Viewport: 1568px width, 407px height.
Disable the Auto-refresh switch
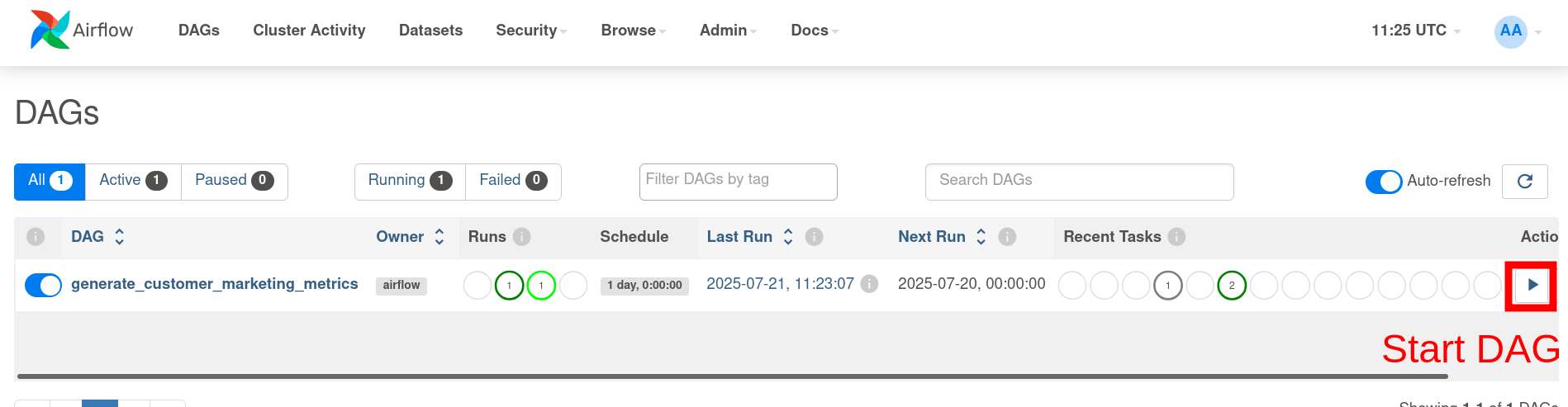tap(1384, 182)
